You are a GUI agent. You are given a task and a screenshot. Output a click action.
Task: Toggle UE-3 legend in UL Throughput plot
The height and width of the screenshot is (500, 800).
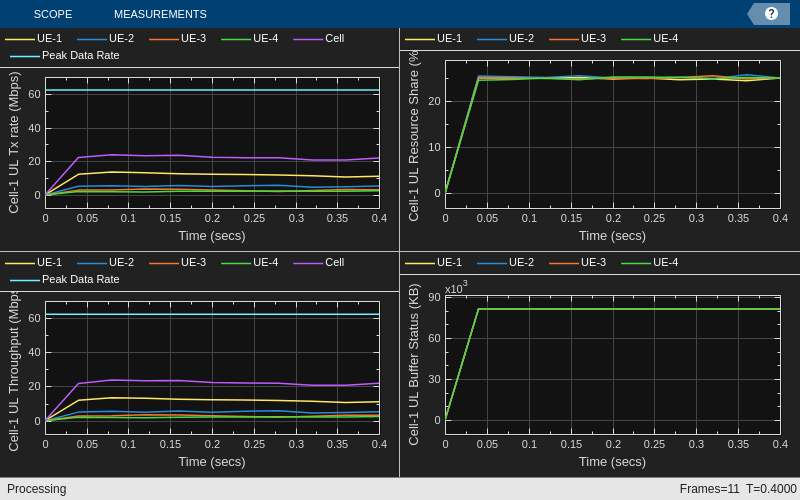pyautogui.click(x=178, y=262)
